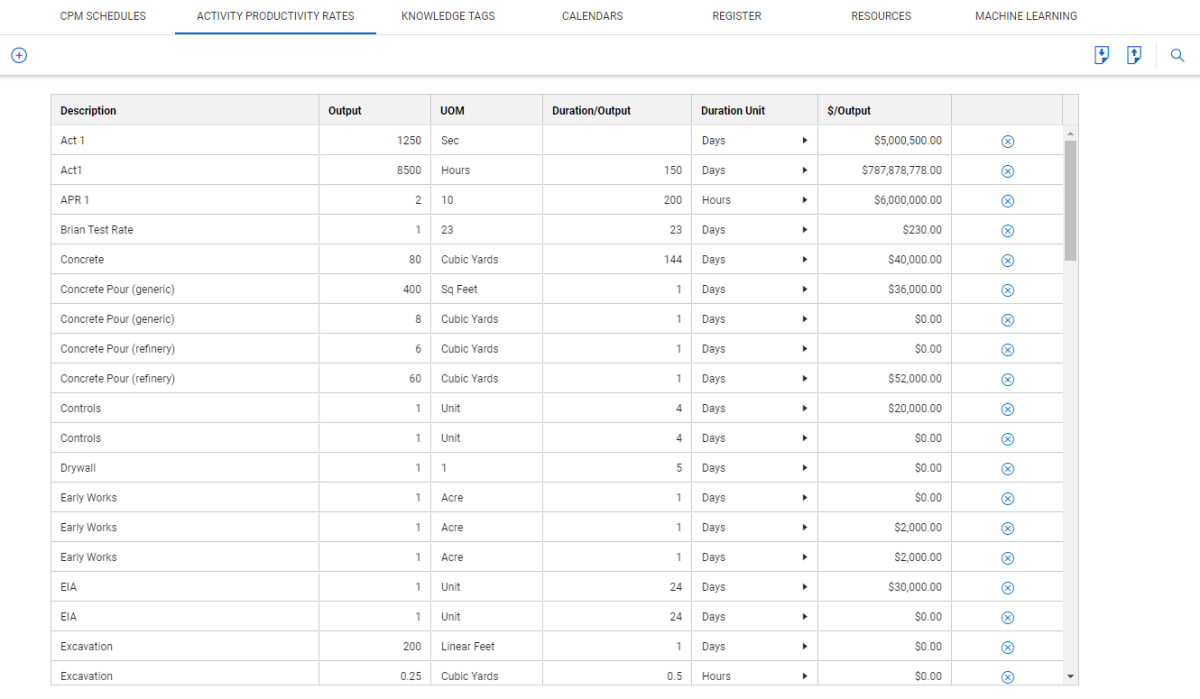Screen dimensions: 1200x699
Task: Delete the Concrete row with 80 output
Action: pyautogui.click(x=1007, y=260)
